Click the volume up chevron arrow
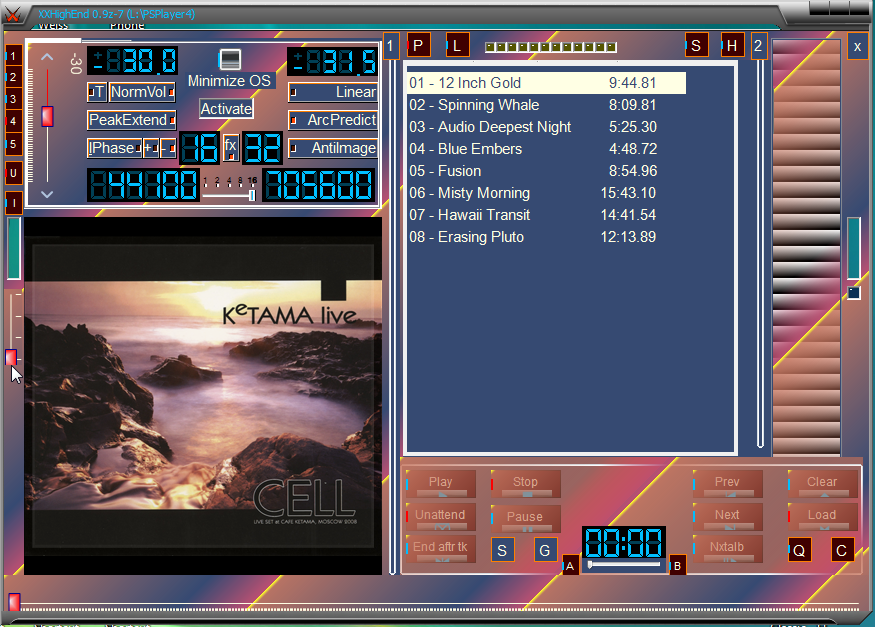875x627 pixels. coord(47,57)
